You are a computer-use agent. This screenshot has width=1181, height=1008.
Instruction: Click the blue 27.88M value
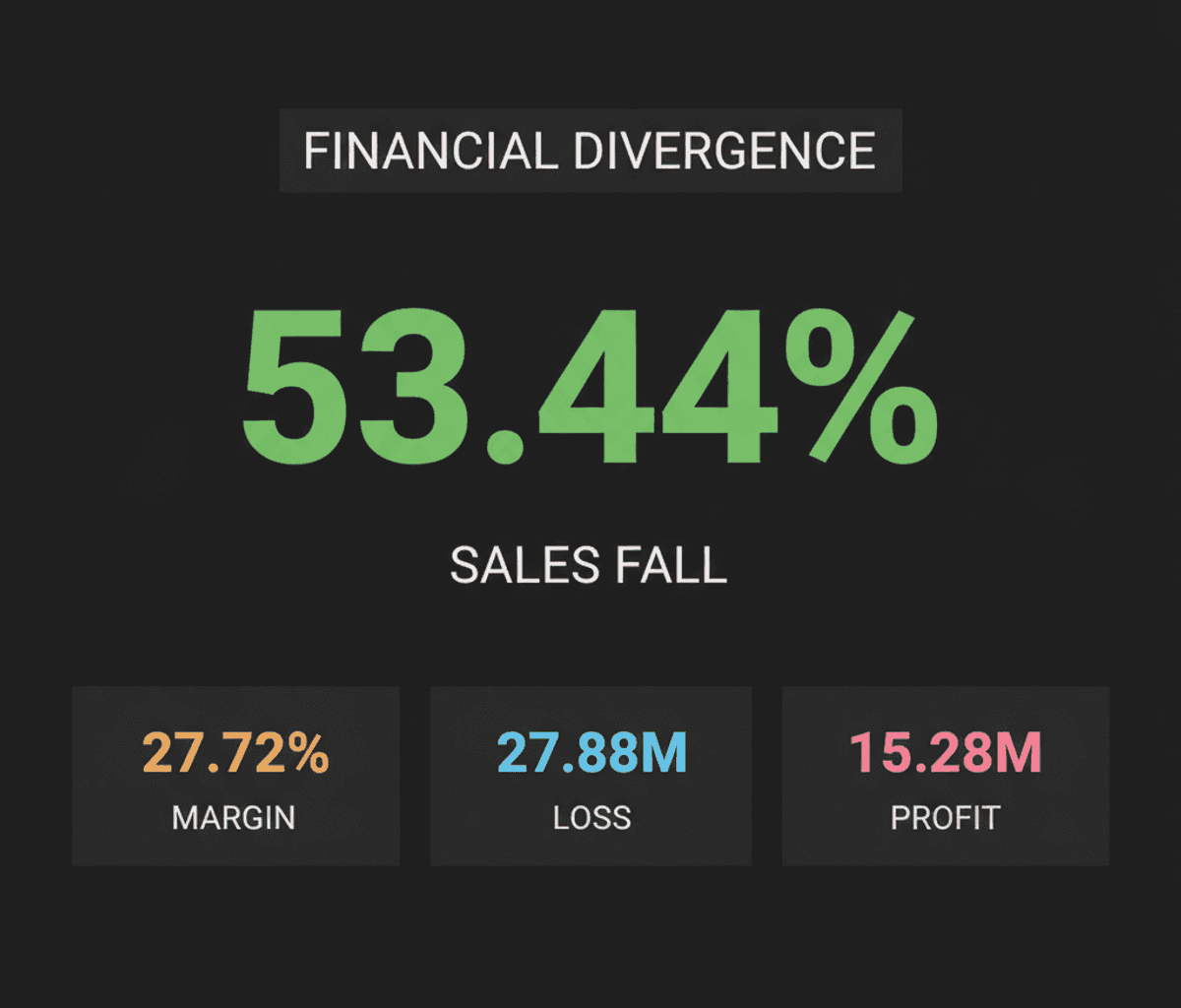coord(591,753)
